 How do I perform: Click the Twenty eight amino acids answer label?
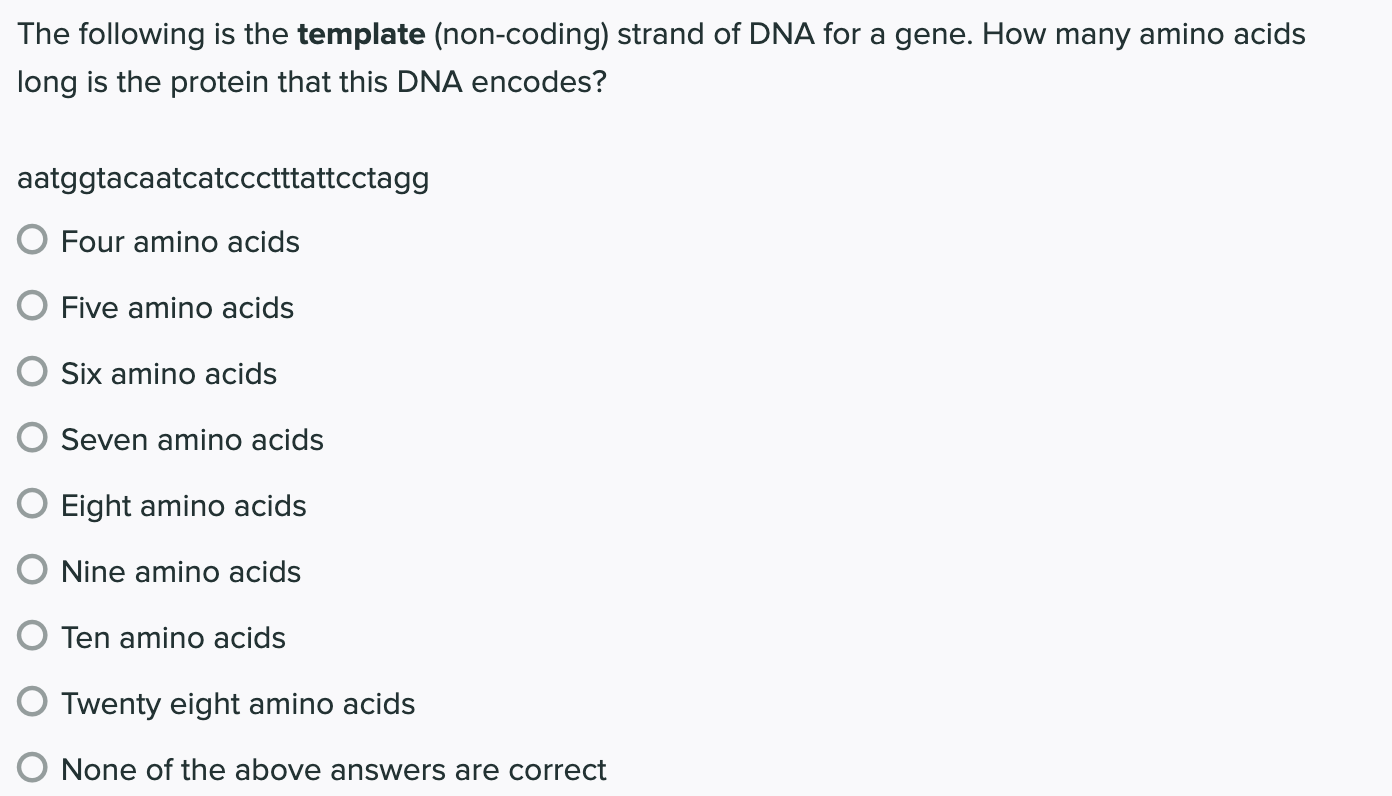tap(237, 703)
